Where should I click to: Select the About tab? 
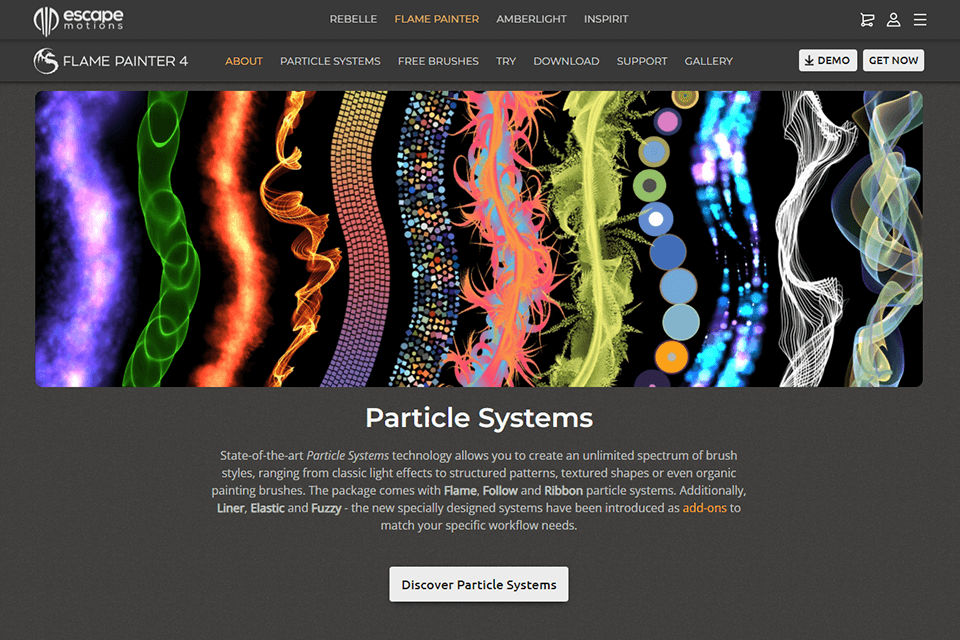click(244, 61)
